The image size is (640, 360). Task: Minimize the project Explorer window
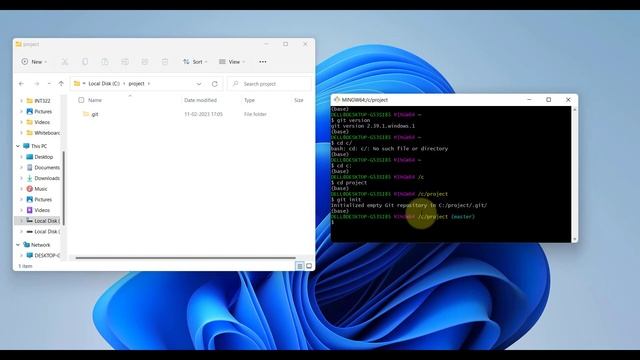[x=266, y=44]
